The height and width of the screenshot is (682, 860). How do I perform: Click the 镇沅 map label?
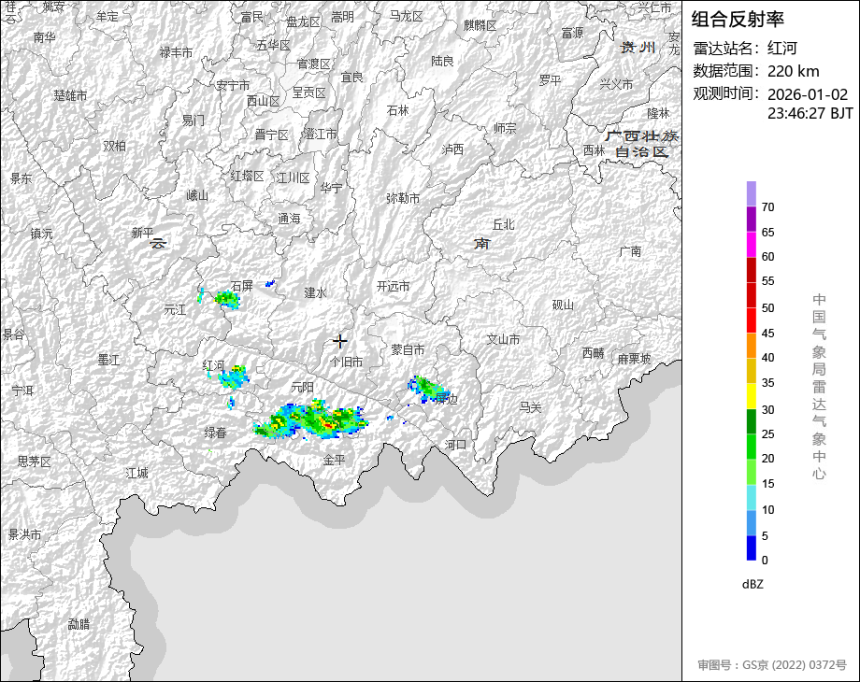pos(42,234)
